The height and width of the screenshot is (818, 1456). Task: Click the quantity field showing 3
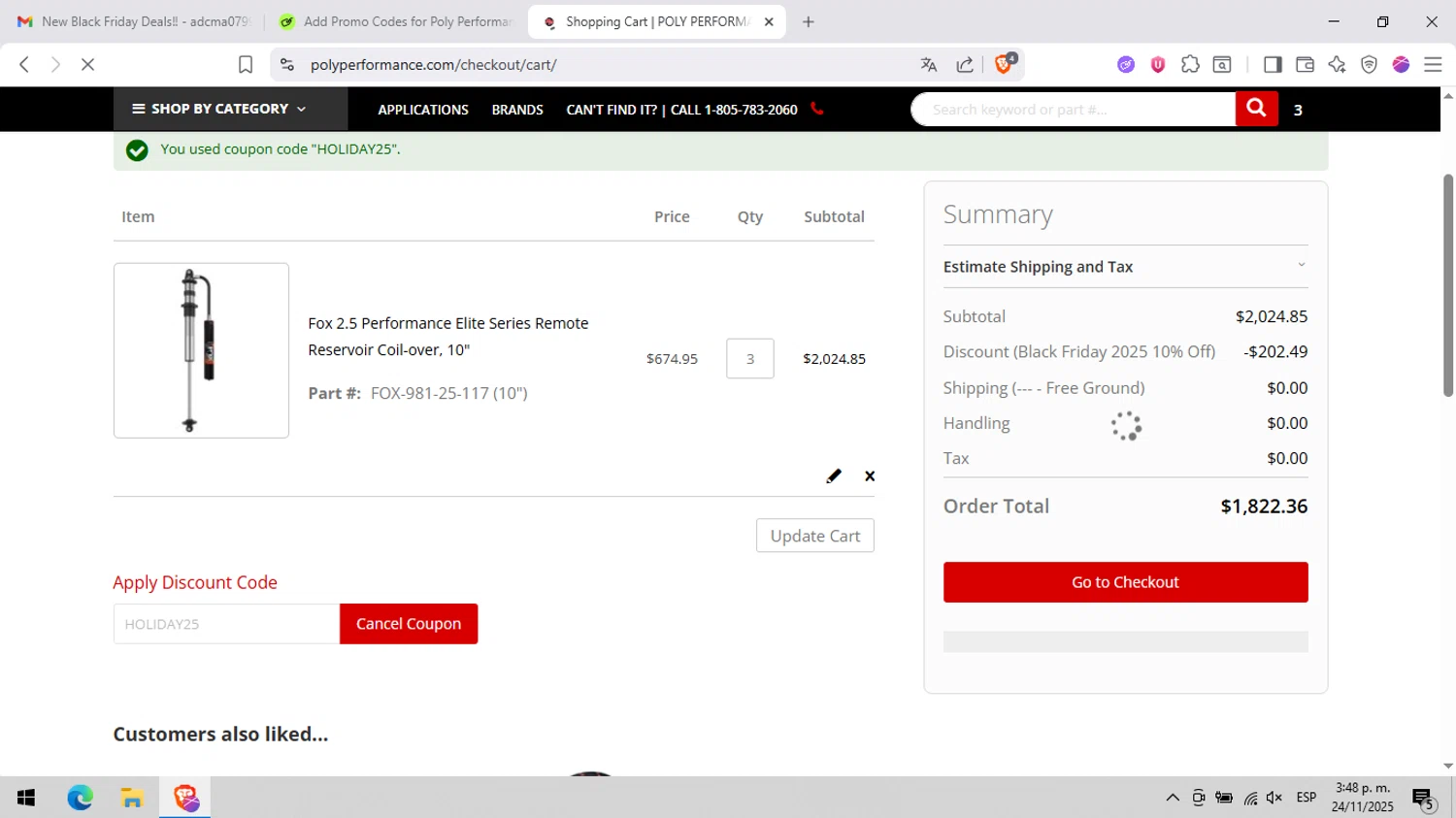[x=750, y=358]
